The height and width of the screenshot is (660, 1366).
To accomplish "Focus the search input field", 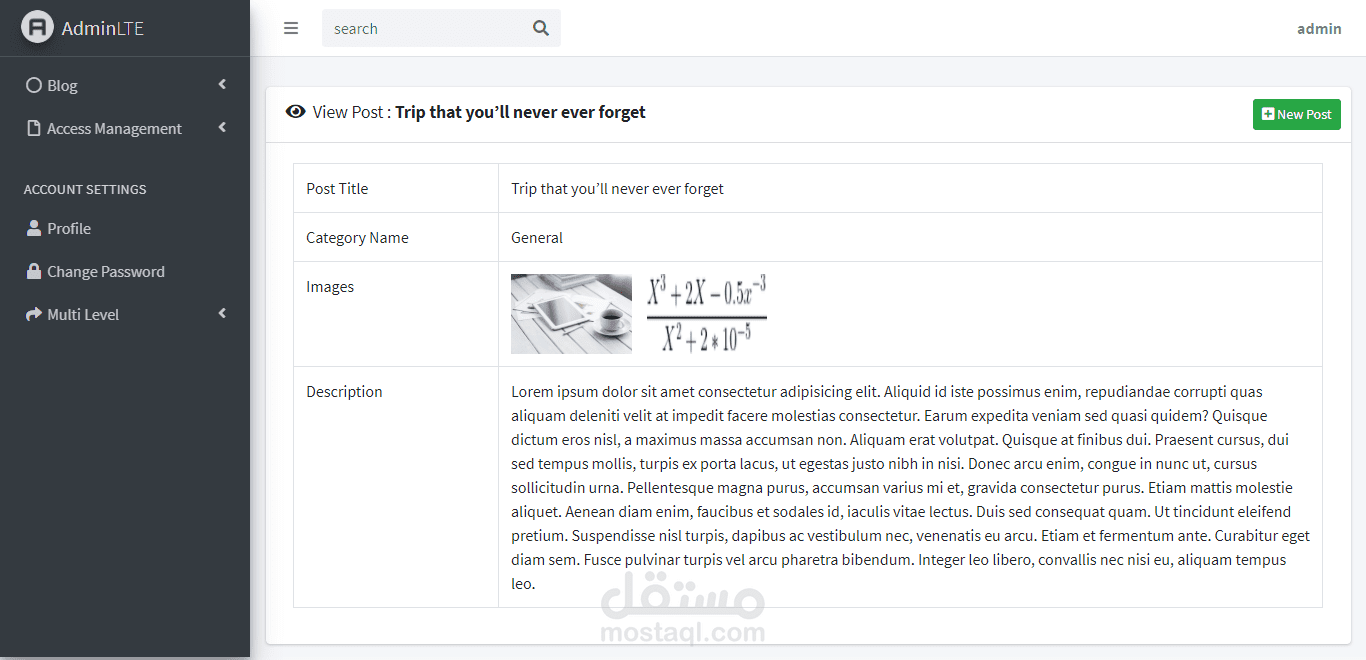I will tap(426, 28).
